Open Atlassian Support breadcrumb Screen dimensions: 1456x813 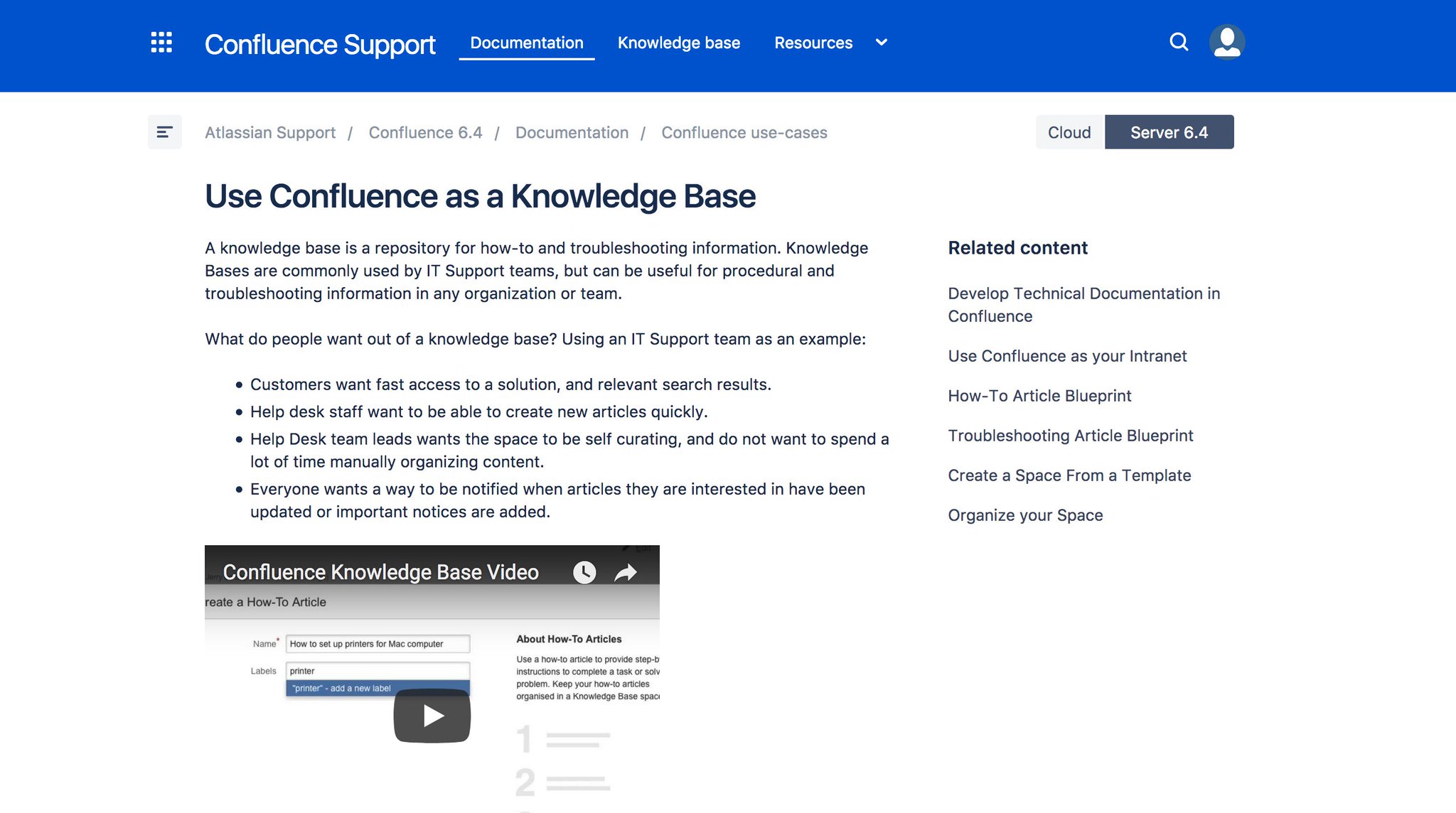pos(270,133)
